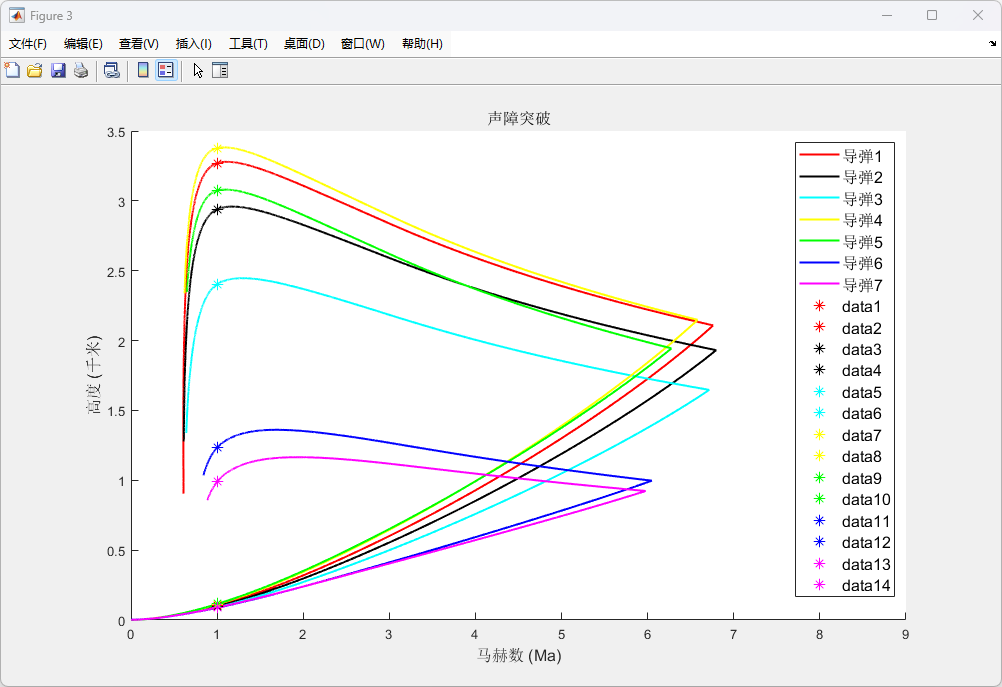Save the figure using the floppy disk icon
This screenshot has height=687, width=1002.
(58, 70)
